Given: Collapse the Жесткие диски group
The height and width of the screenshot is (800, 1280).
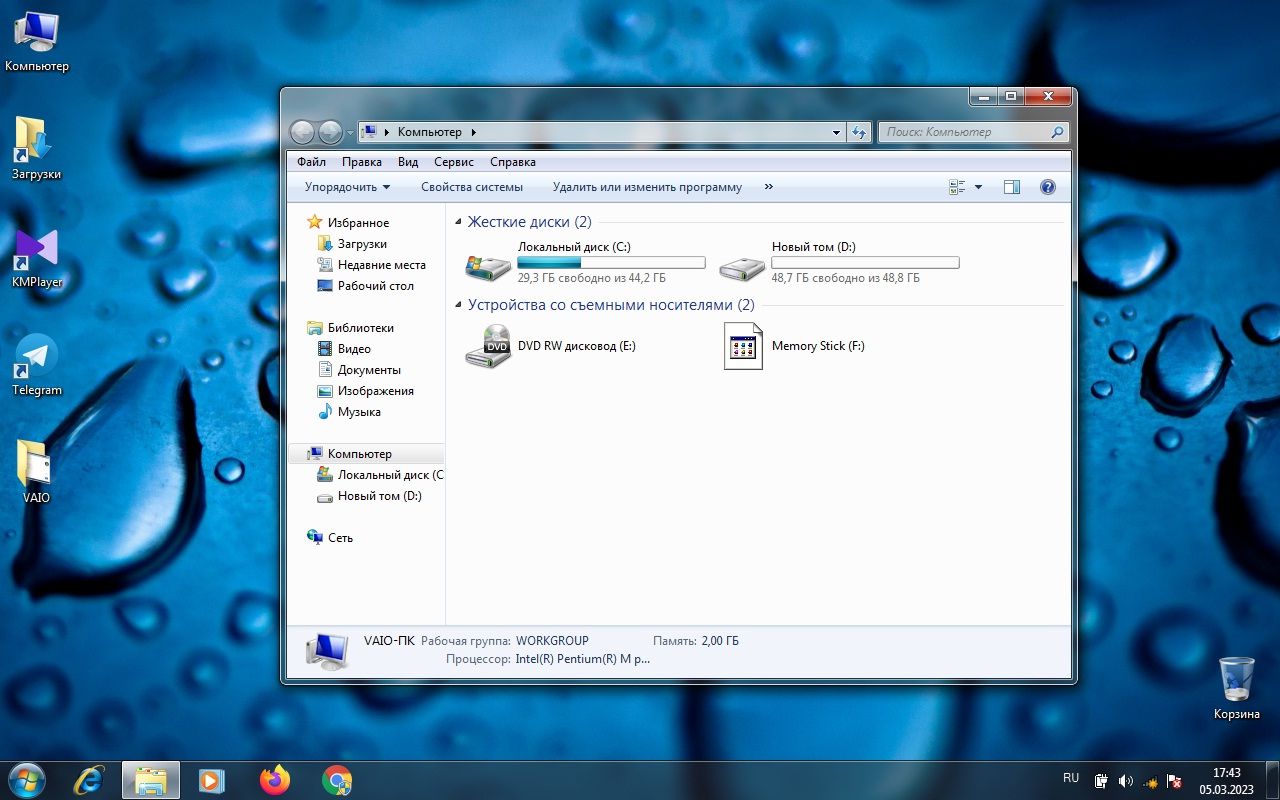Looking at the screenshot, I should coord(458,222).
